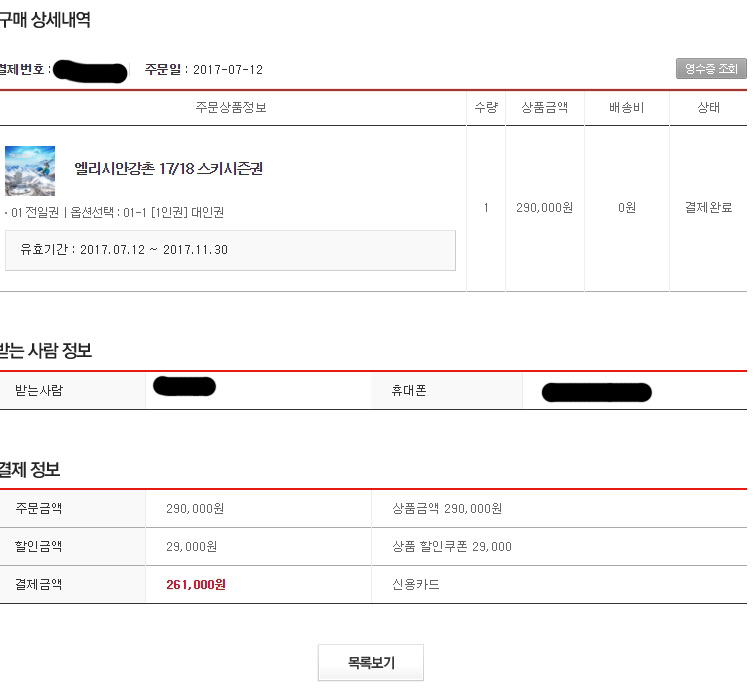Click the 배송비 column header
The image size is (755, 689).
point(626,107)
